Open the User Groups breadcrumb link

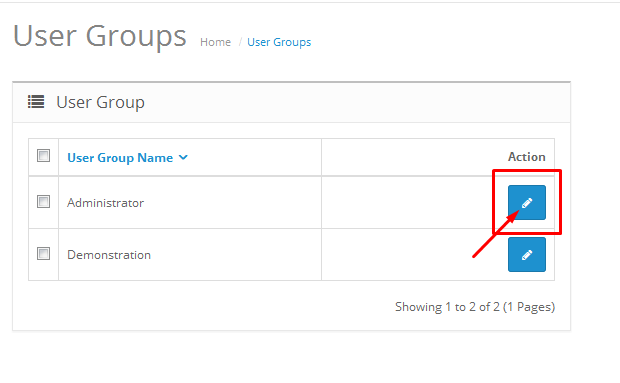279,42
